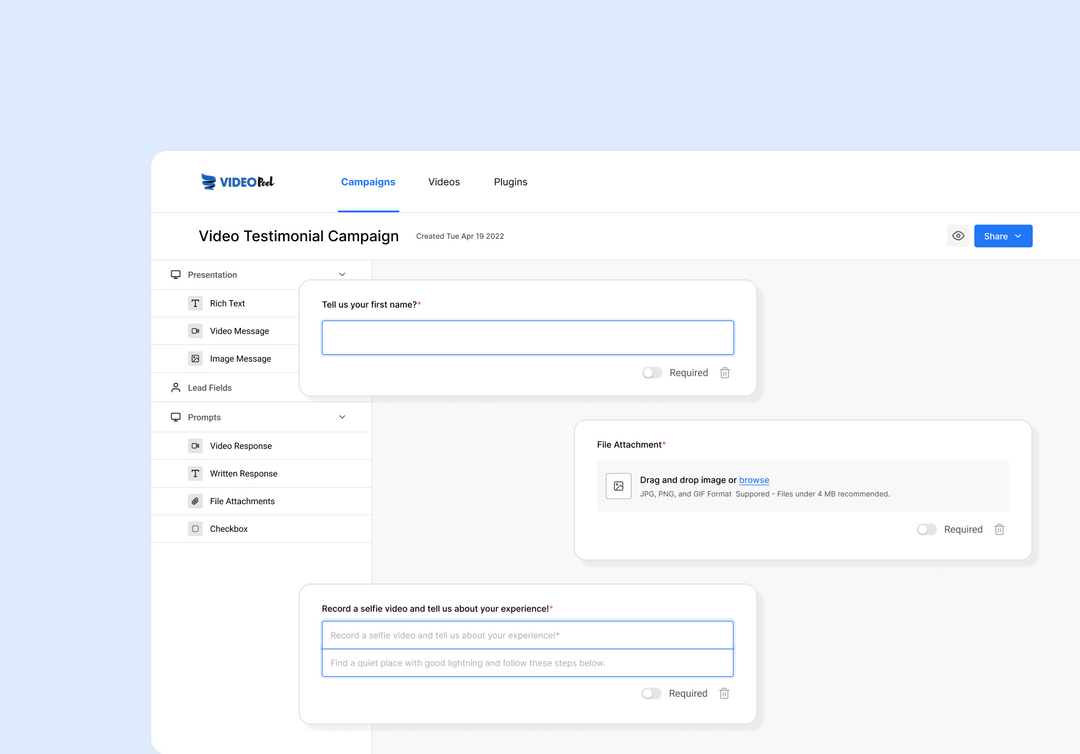Viewport: 1080px width, 754px height.
Task: Toggle Required on the selfie video prompt
Action: (x=651, y=693)
